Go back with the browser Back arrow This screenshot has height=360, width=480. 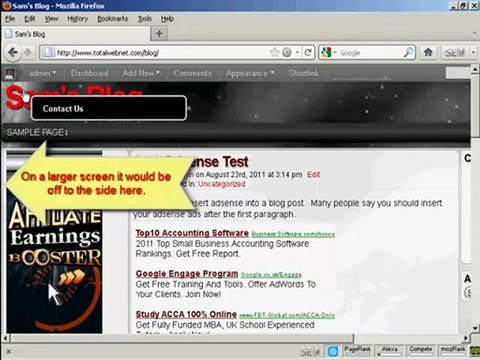point(13,52)
